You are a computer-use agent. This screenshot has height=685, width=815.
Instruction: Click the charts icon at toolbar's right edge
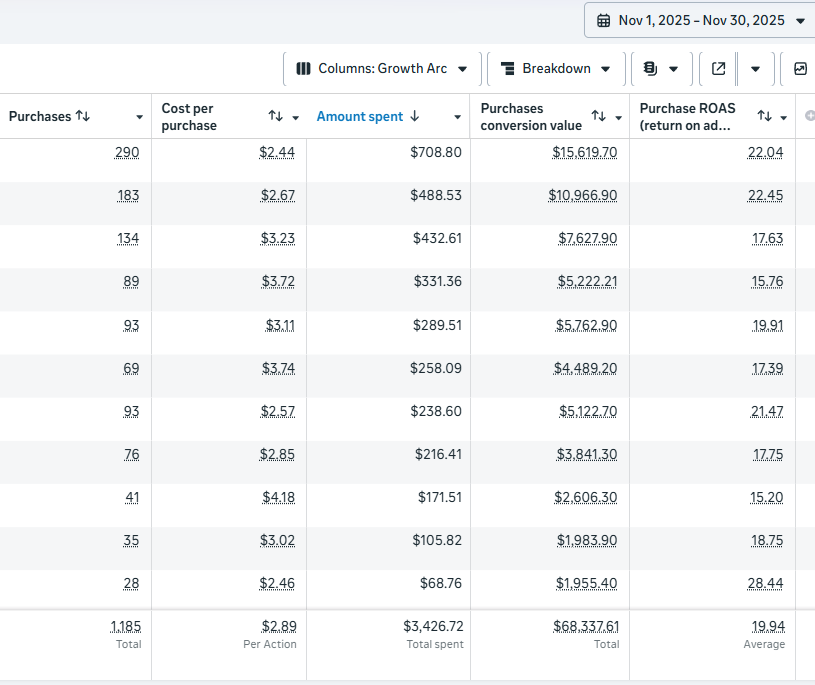[x=800, y=69]
